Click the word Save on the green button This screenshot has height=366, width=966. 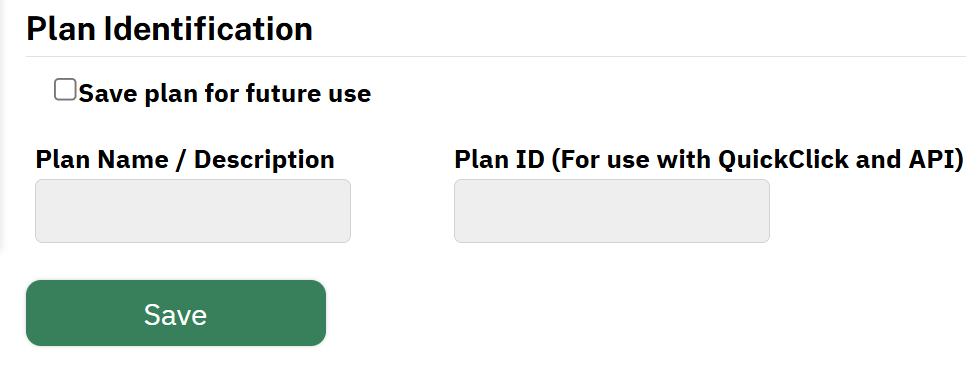176,315
